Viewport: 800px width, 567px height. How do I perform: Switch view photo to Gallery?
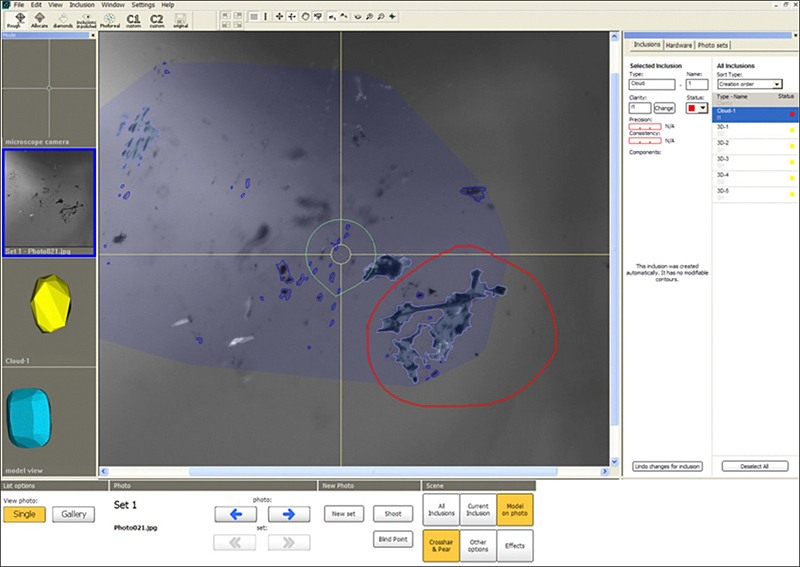point(74,514)
